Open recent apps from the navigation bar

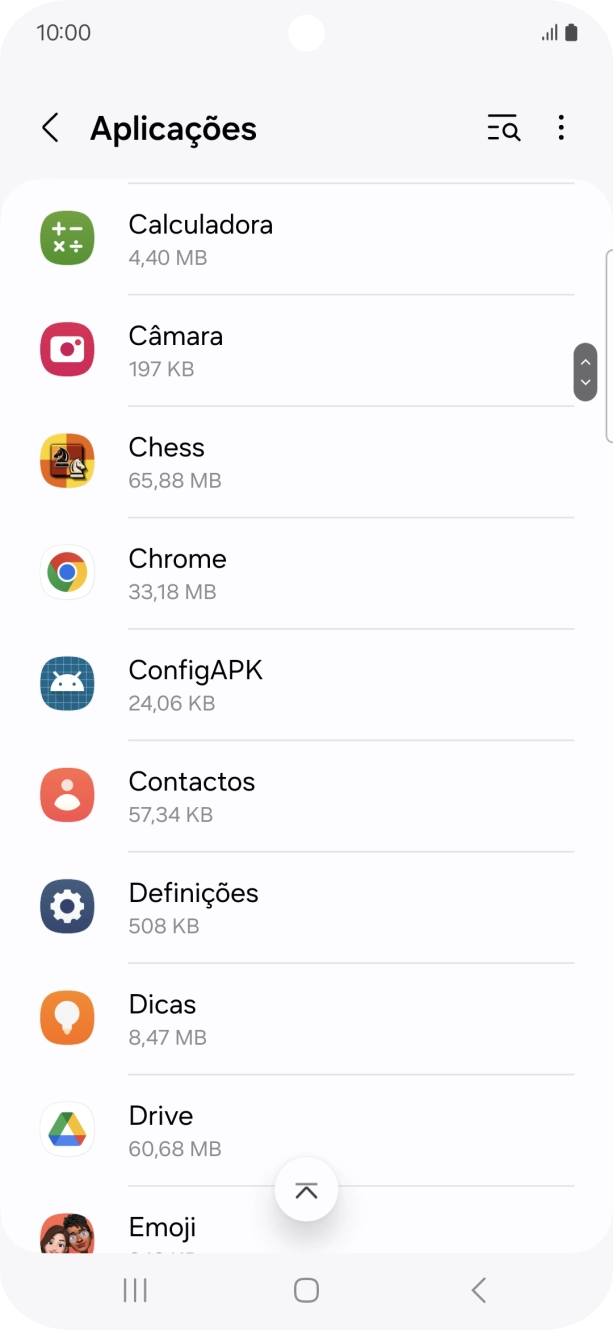pos(133,1290)
